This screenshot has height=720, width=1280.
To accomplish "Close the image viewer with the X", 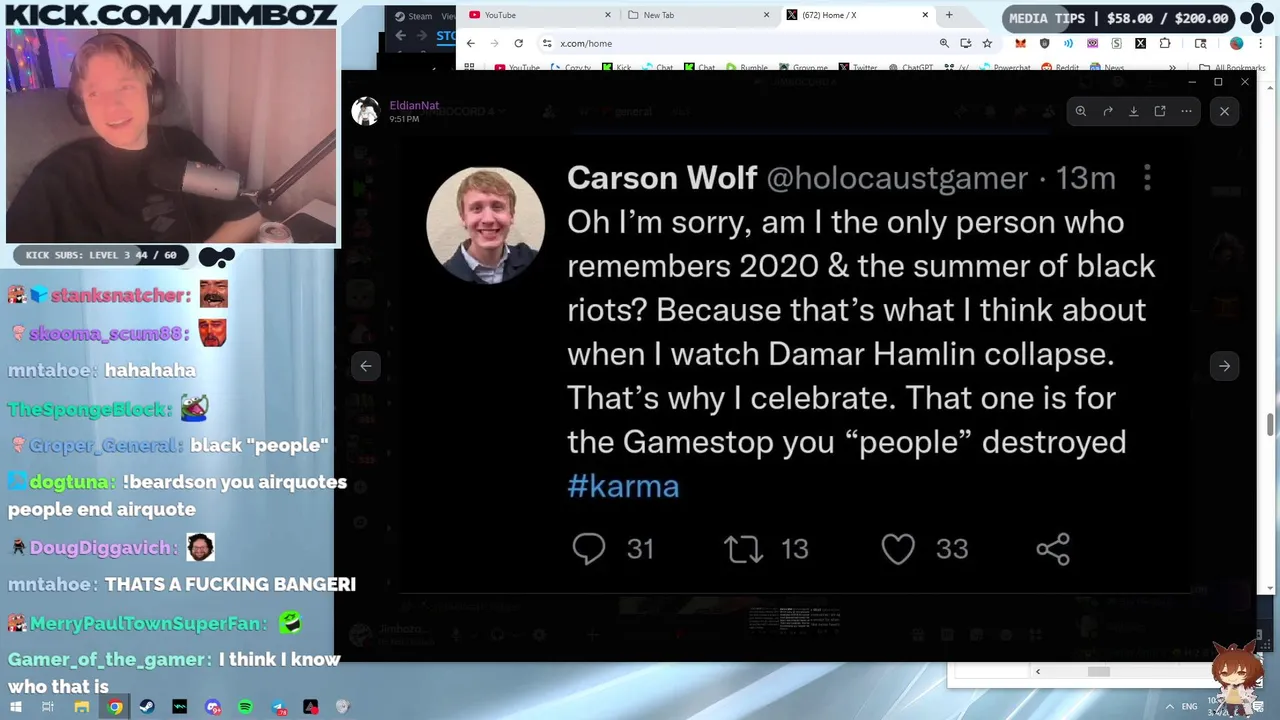I will (x=1224, y=111).
